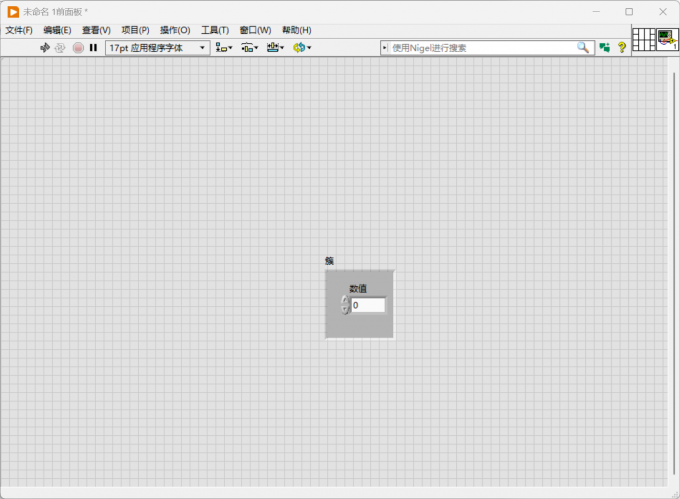Open the 文件(F) menu
680x499 pixels.
(19, 30)
